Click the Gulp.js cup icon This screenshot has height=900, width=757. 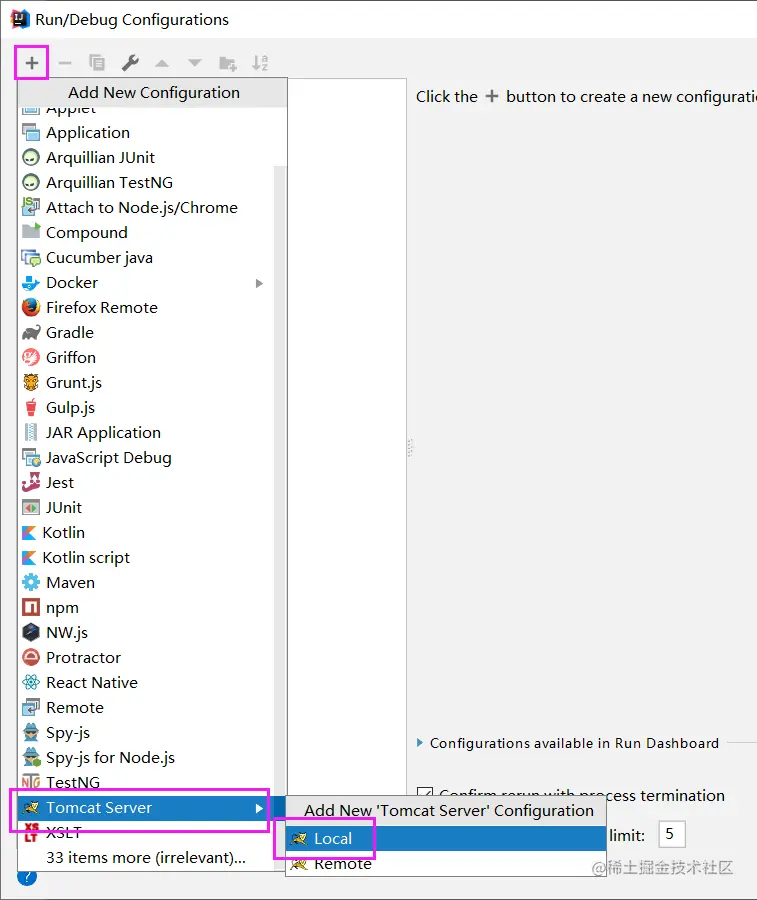31,408
